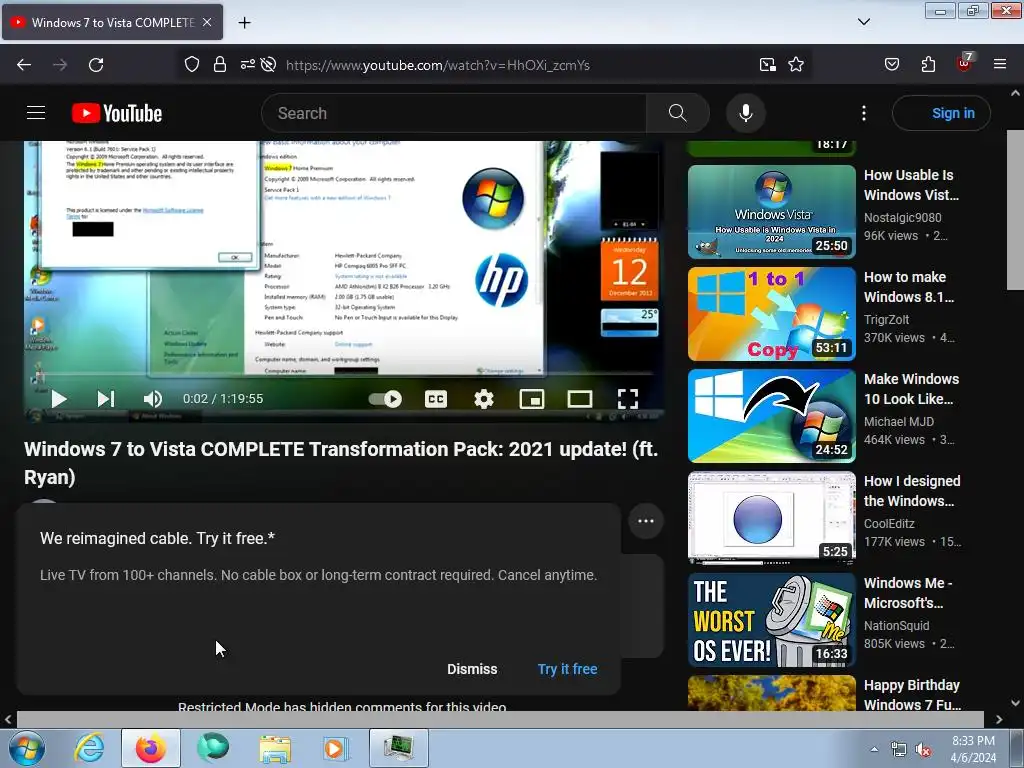This screenshot has width=1024, height=768.
Task: Open the Windows Start orb
Action: 27,748
